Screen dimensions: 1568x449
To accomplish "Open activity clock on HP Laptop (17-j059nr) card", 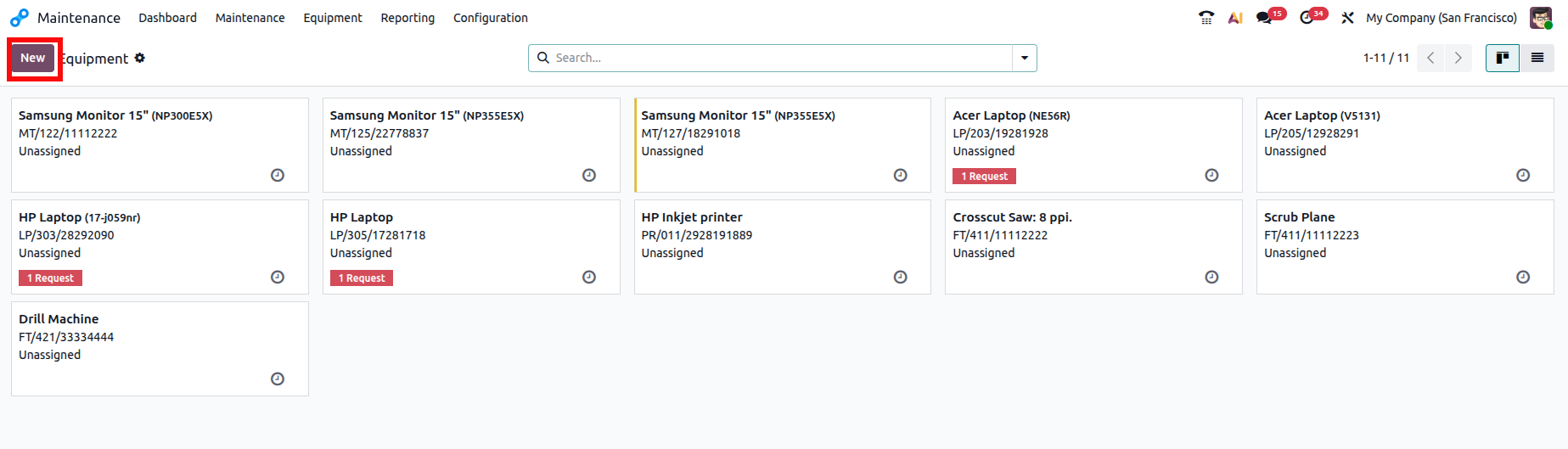I will (278, 277).
